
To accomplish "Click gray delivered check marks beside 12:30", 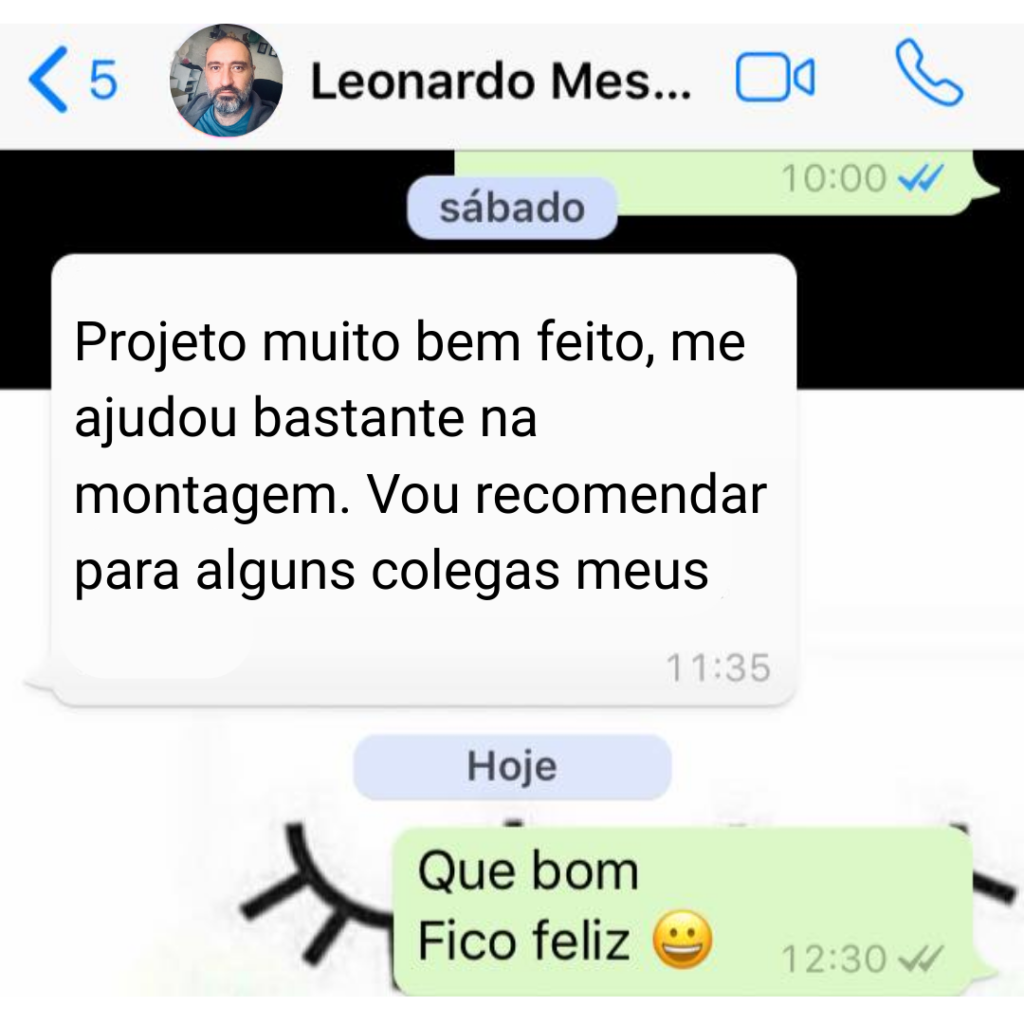I will click(x=921, y=958).
